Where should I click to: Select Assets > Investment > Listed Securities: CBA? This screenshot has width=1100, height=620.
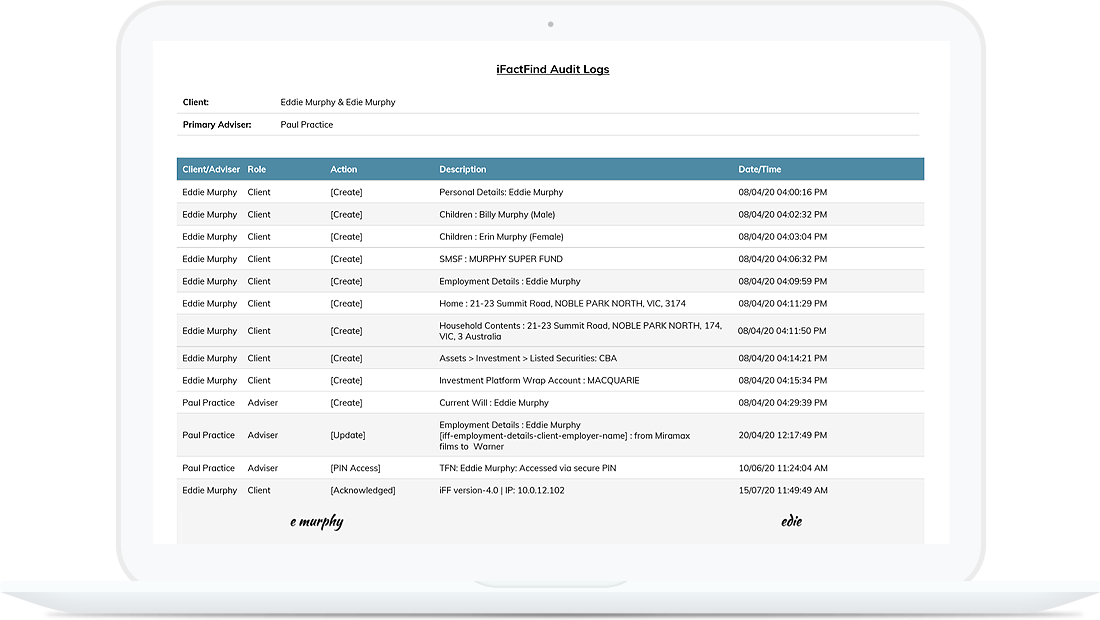(528, 358)
